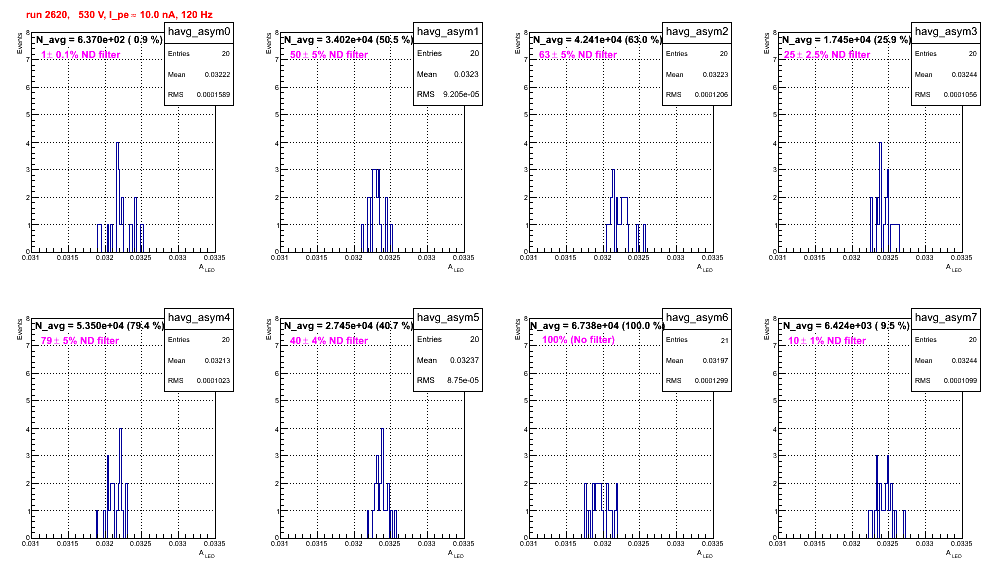The height and width of the screenshot is (572, 996).
Task: Click RMS 0.0001589 in havg_asym0 stats
Action: (x=199, y=95)
